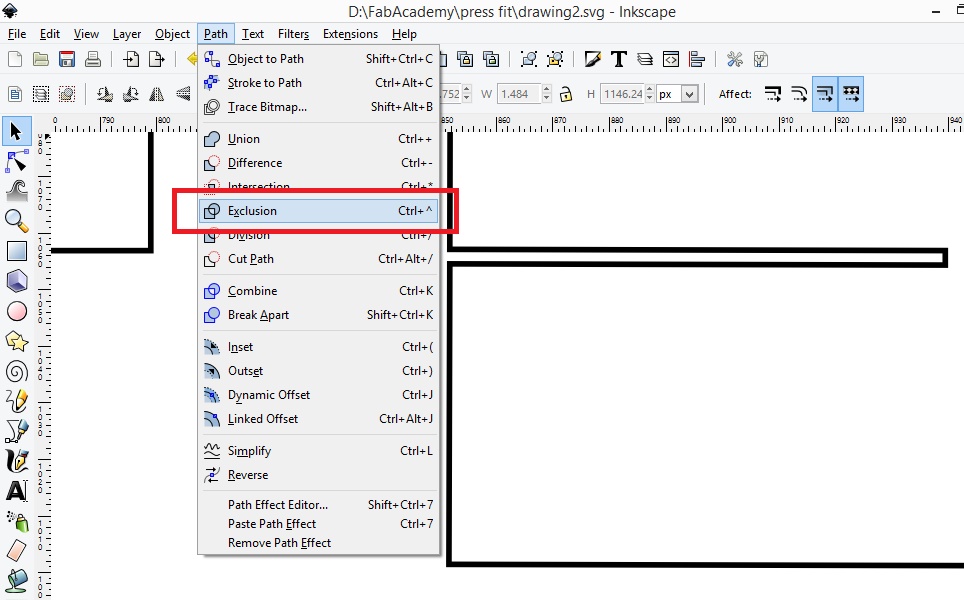The width and height of the screenshot is (964, 600).
Task: Click the Open file folder icon
Action: (41, 59)
